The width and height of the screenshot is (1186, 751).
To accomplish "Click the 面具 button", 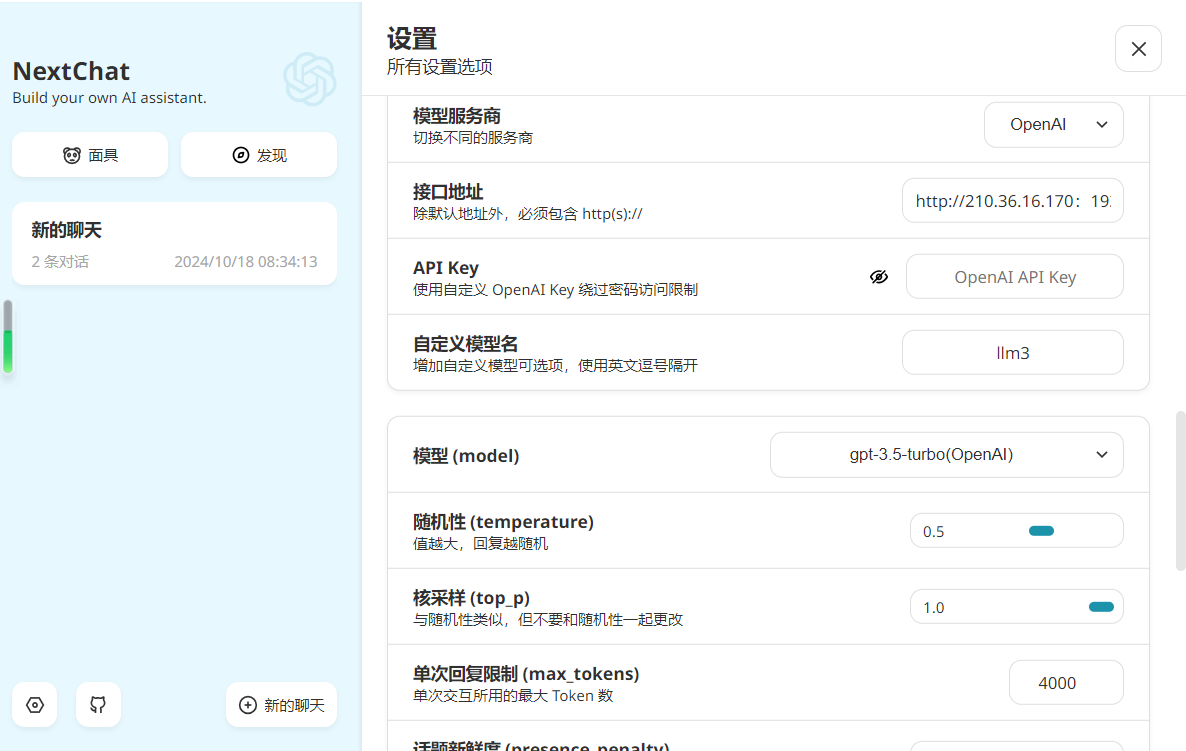I will [90, 155].
